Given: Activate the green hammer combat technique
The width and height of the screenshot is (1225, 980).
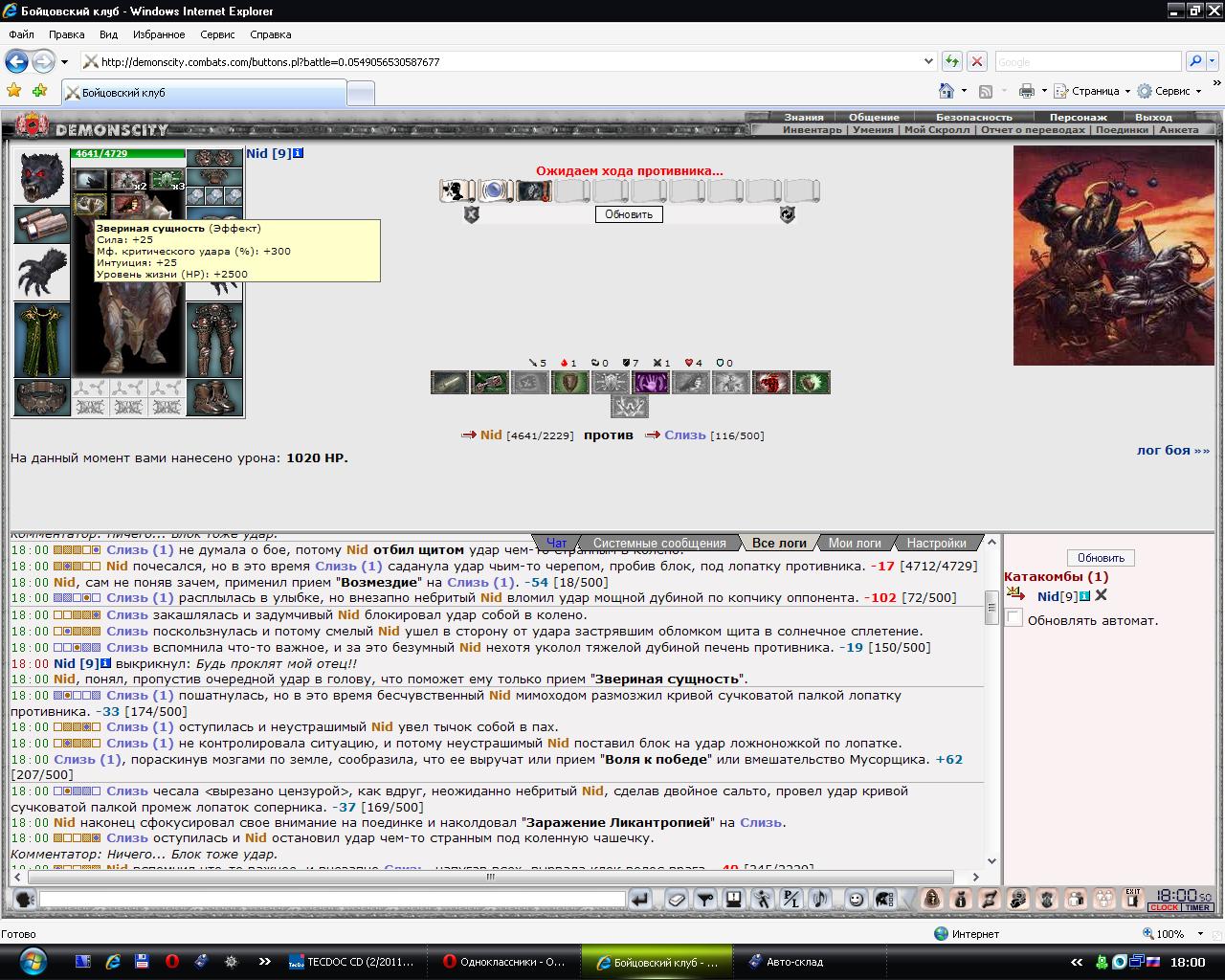Looking at the screenshot, I should point(489,383).
